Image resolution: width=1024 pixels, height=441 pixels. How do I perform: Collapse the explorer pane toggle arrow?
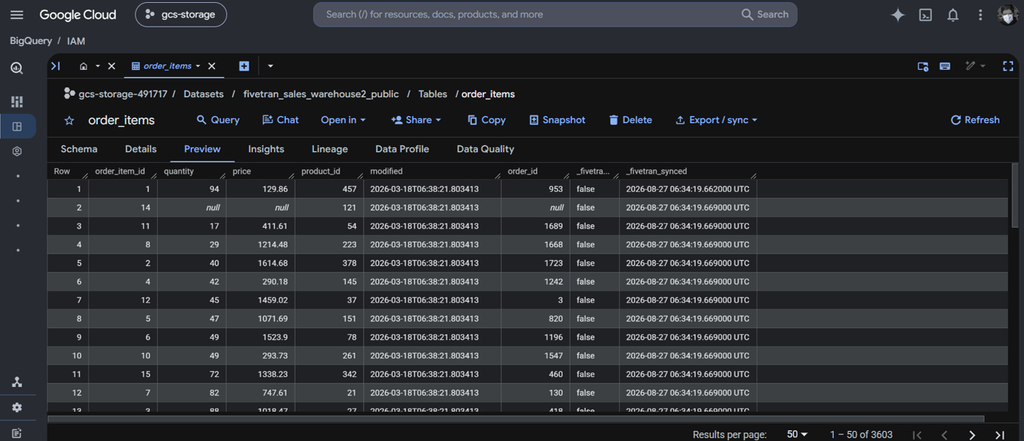pos(56,66)
